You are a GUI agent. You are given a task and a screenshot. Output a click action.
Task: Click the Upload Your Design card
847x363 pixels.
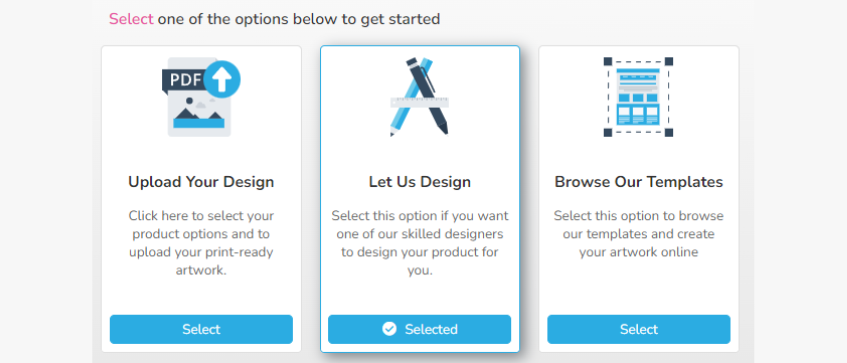click(x=201, y=199)
